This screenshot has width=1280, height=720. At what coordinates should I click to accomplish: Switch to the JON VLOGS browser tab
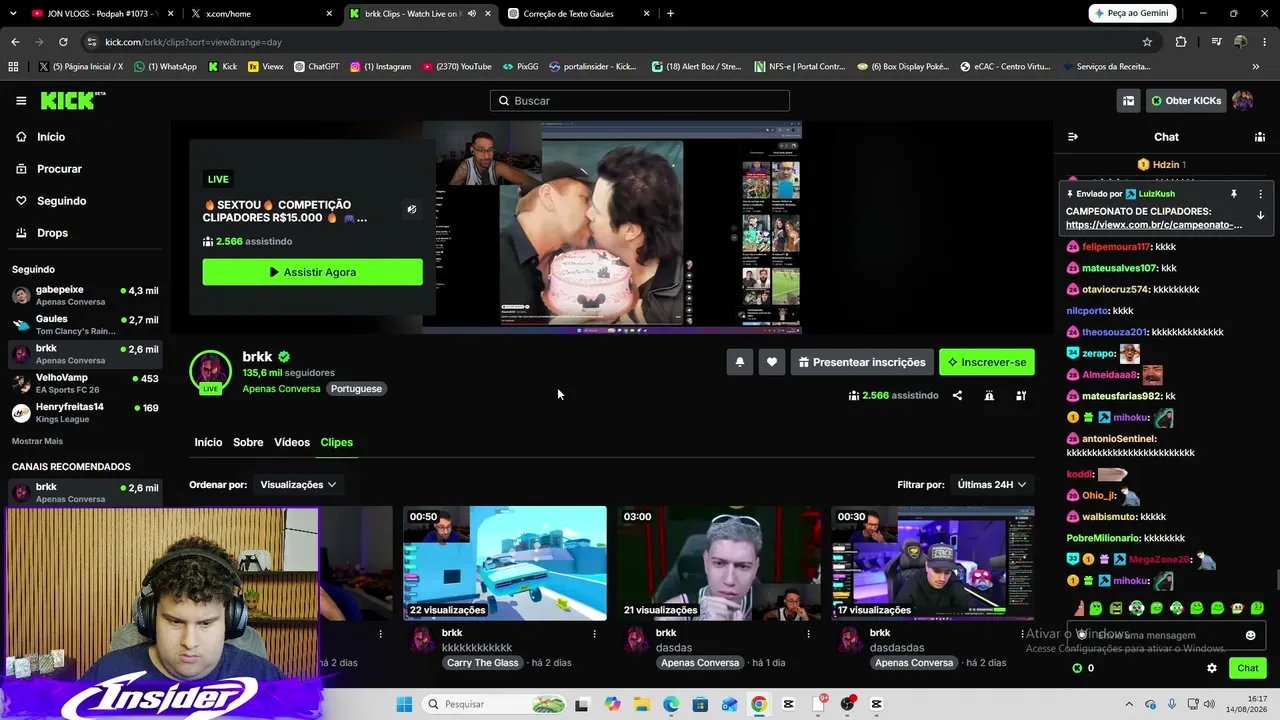click(101, 14)
